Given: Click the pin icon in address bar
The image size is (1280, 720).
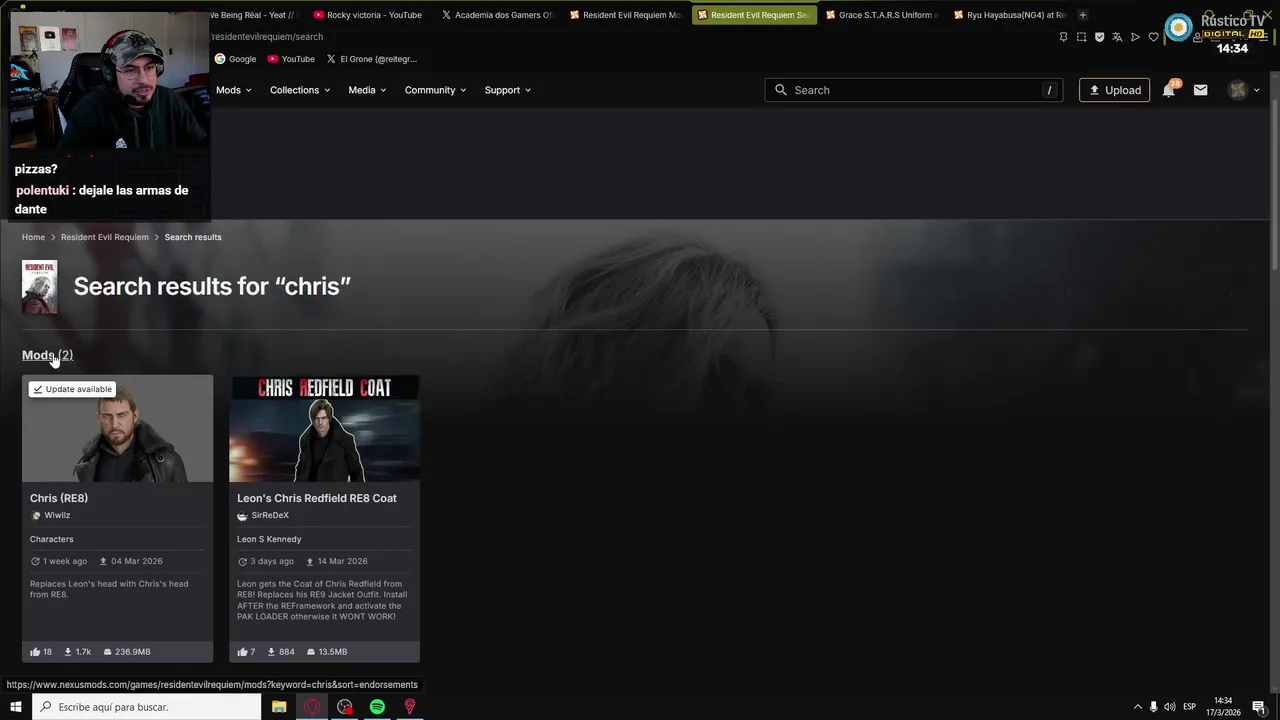Looking at the screenshot, I should [x=1063, y=37].
